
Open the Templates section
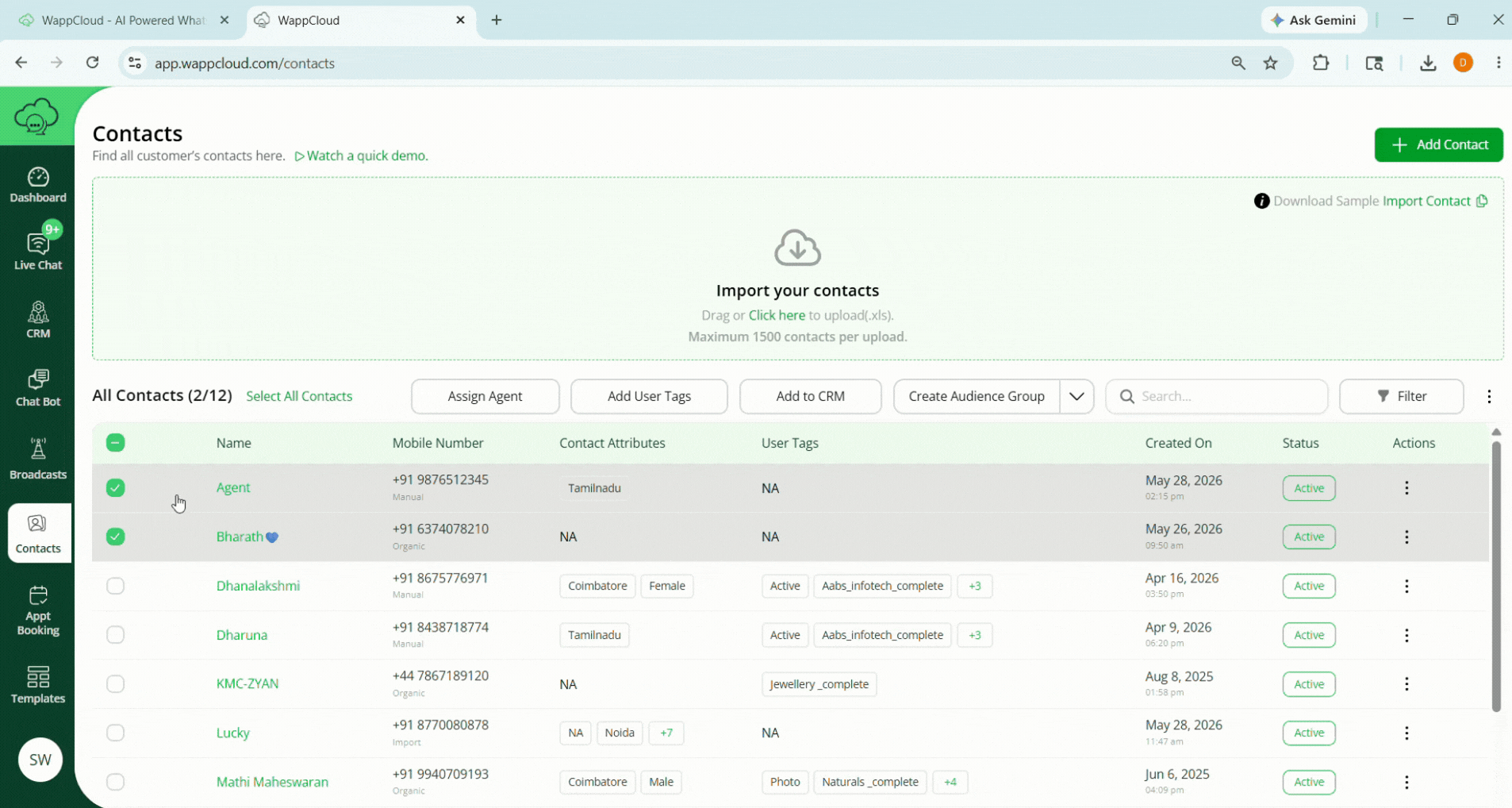tap(38, 685)
